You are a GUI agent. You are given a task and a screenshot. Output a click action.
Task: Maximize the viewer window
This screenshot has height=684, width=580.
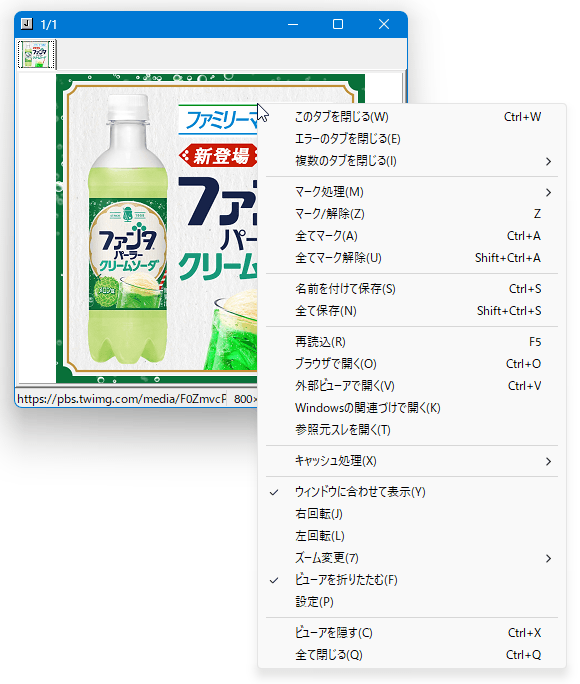coord(338,24)
